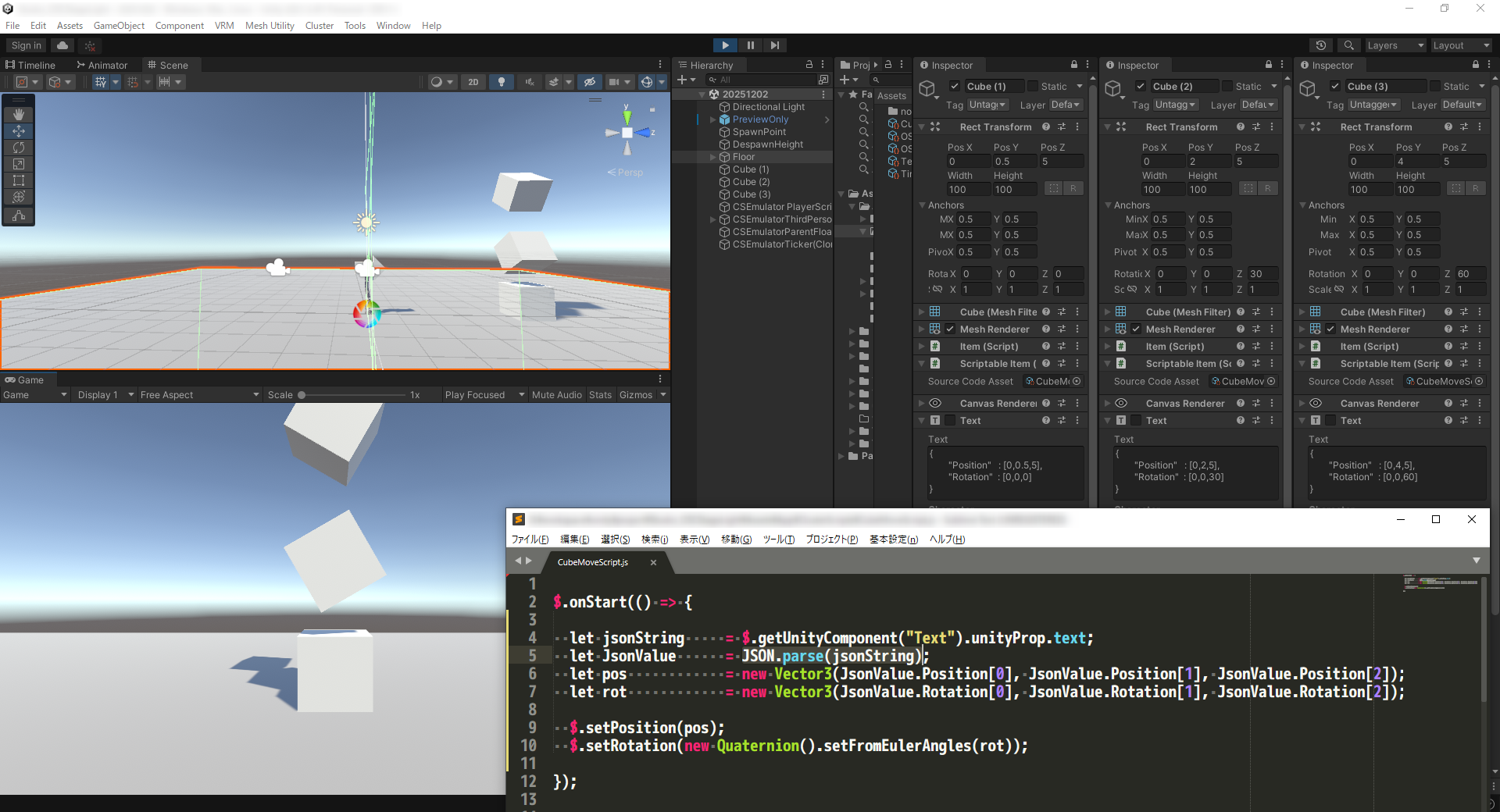Image resolution: width=1500 pixels, height=812 pixels.
Task: Open Tag dropdown for Cube (1)
Action: (988, 105)
